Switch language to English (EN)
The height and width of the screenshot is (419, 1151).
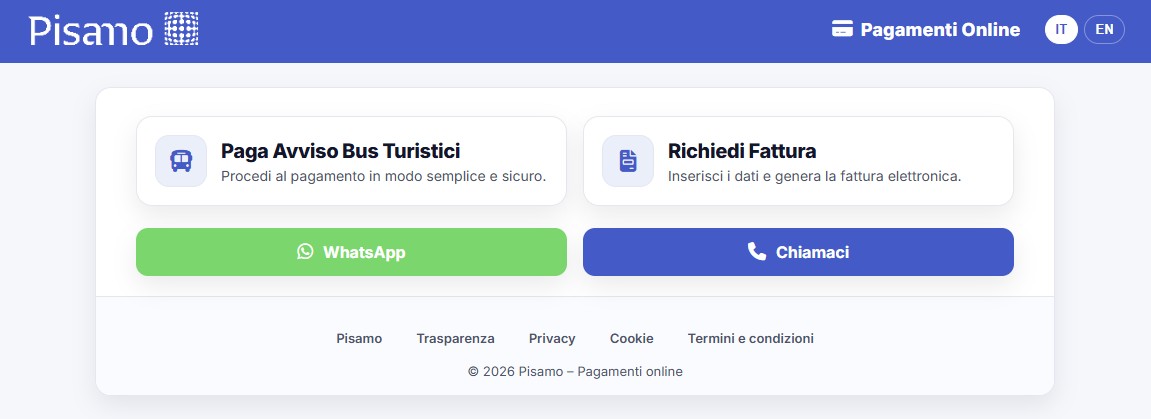1104,30
